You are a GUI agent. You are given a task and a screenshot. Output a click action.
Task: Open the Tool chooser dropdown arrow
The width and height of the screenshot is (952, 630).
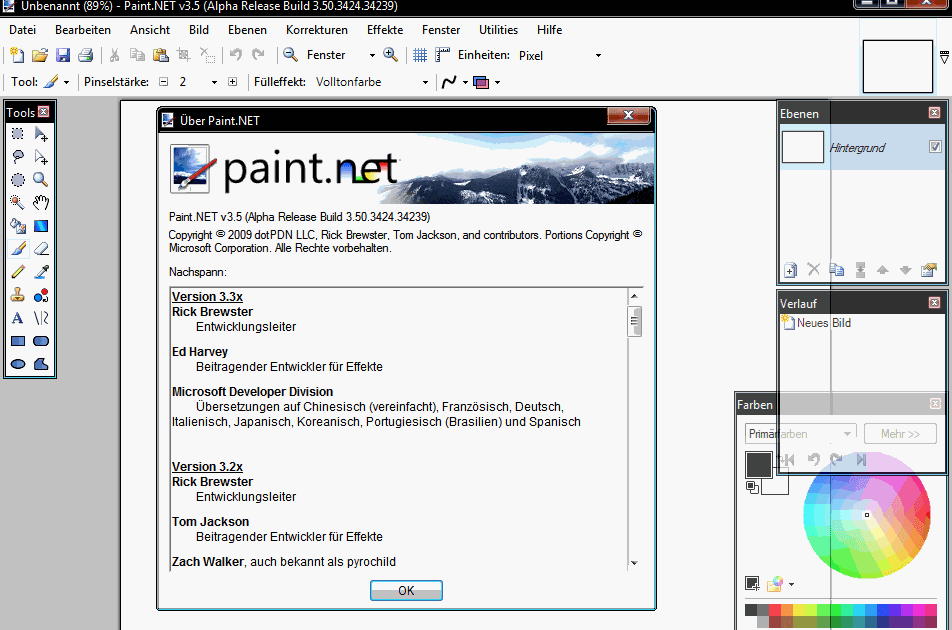67,82
